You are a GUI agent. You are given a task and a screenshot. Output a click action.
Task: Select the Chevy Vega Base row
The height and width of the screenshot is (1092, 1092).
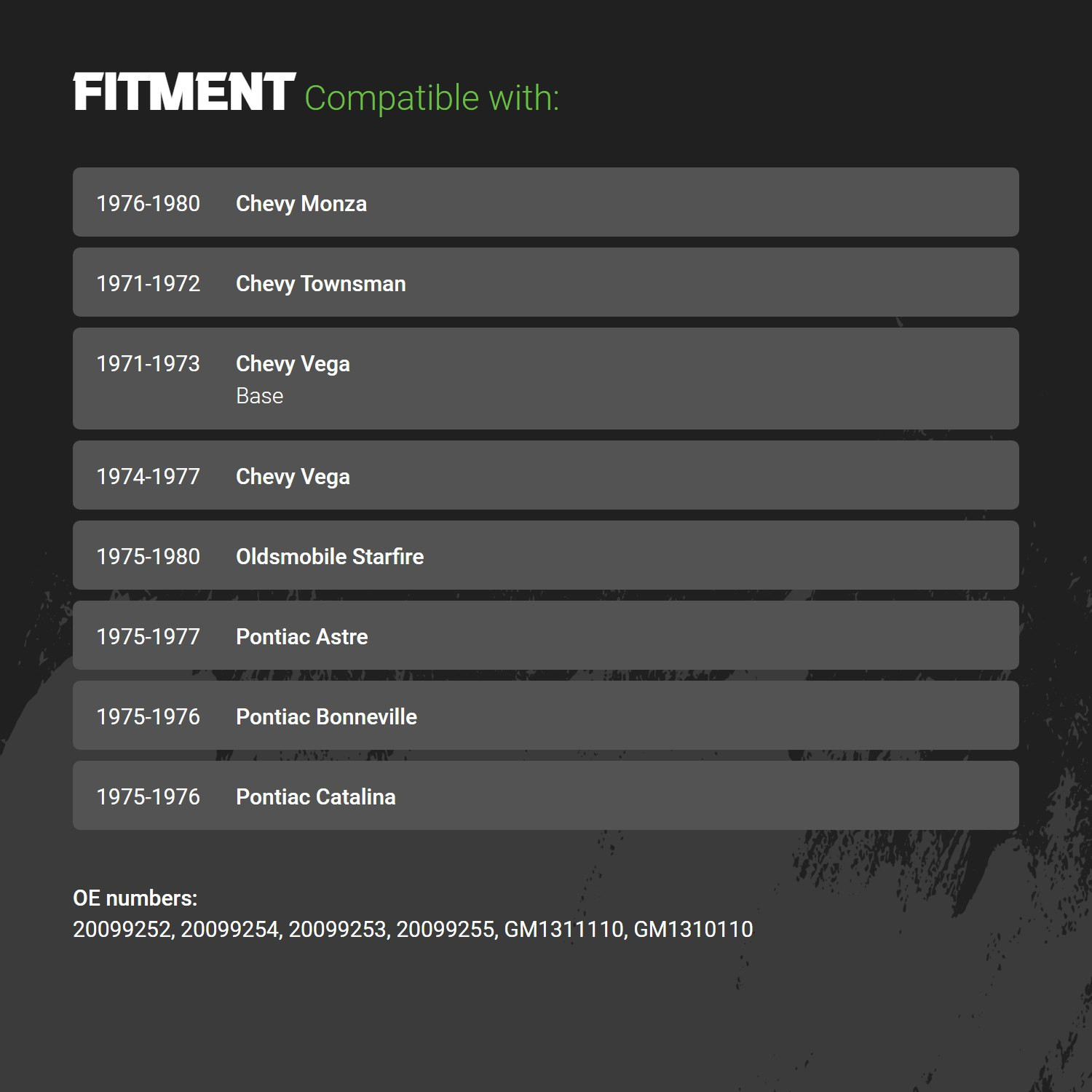tap(546, 379)
